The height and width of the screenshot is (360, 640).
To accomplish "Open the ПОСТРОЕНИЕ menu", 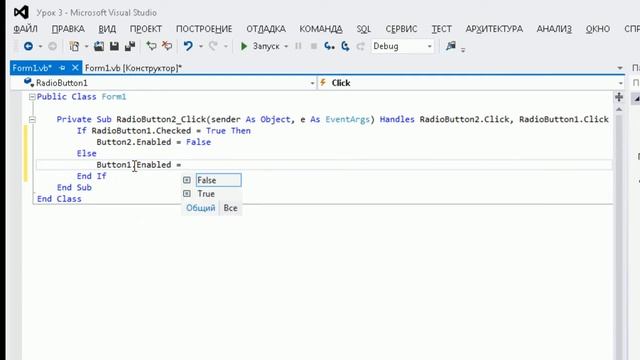I will [204, 29].
